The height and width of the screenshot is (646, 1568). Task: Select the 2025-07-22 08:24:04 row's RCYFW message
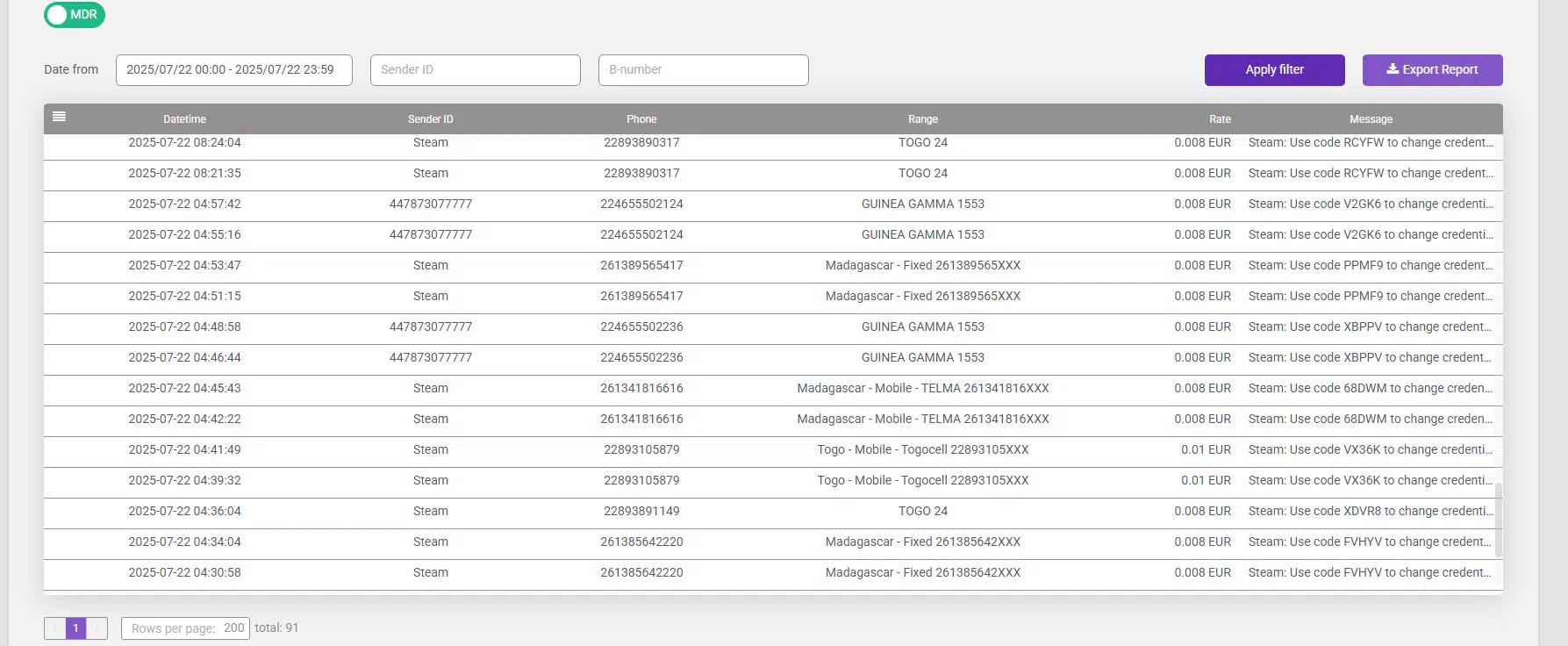[1370, 142]
